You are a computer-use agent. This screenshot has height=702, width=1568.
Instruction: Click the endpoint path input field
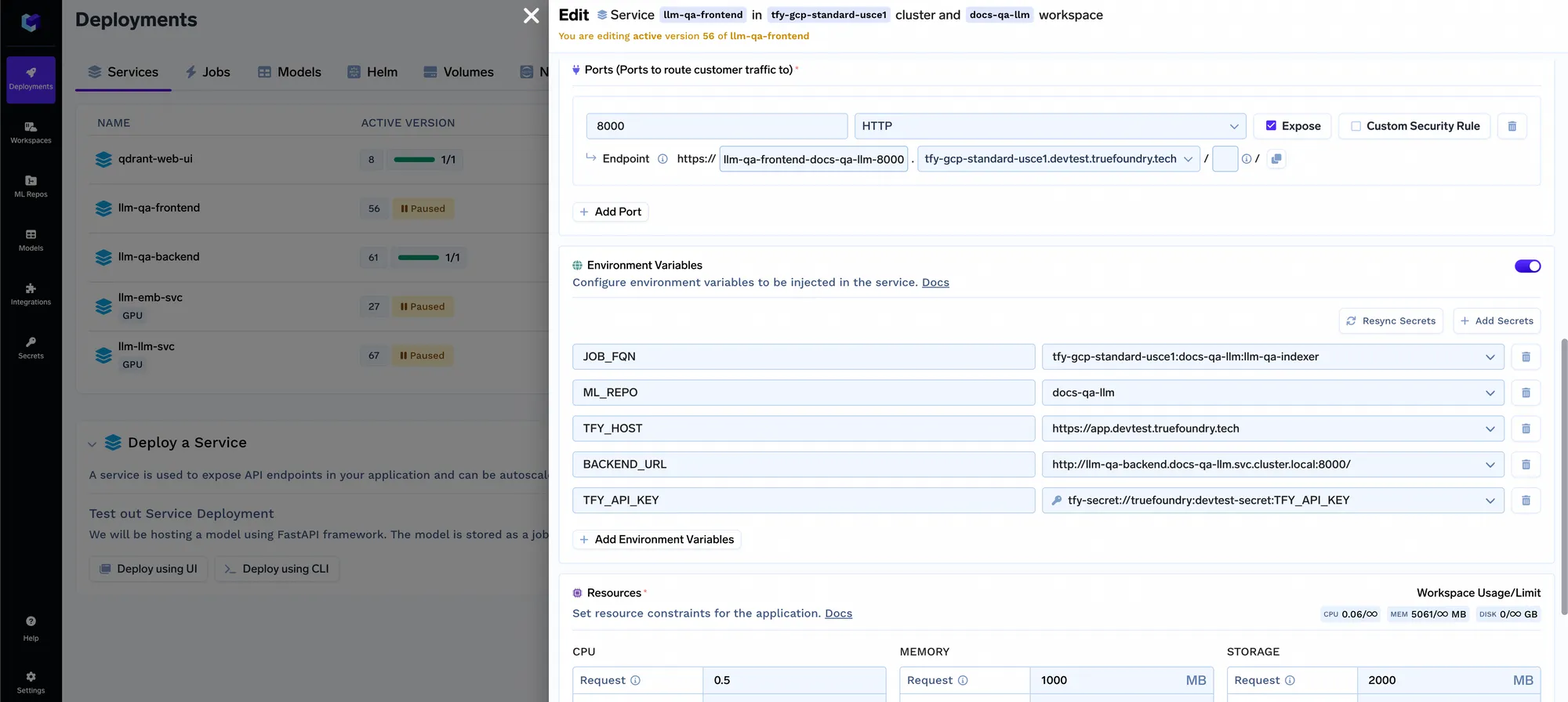click(1225, 159)
